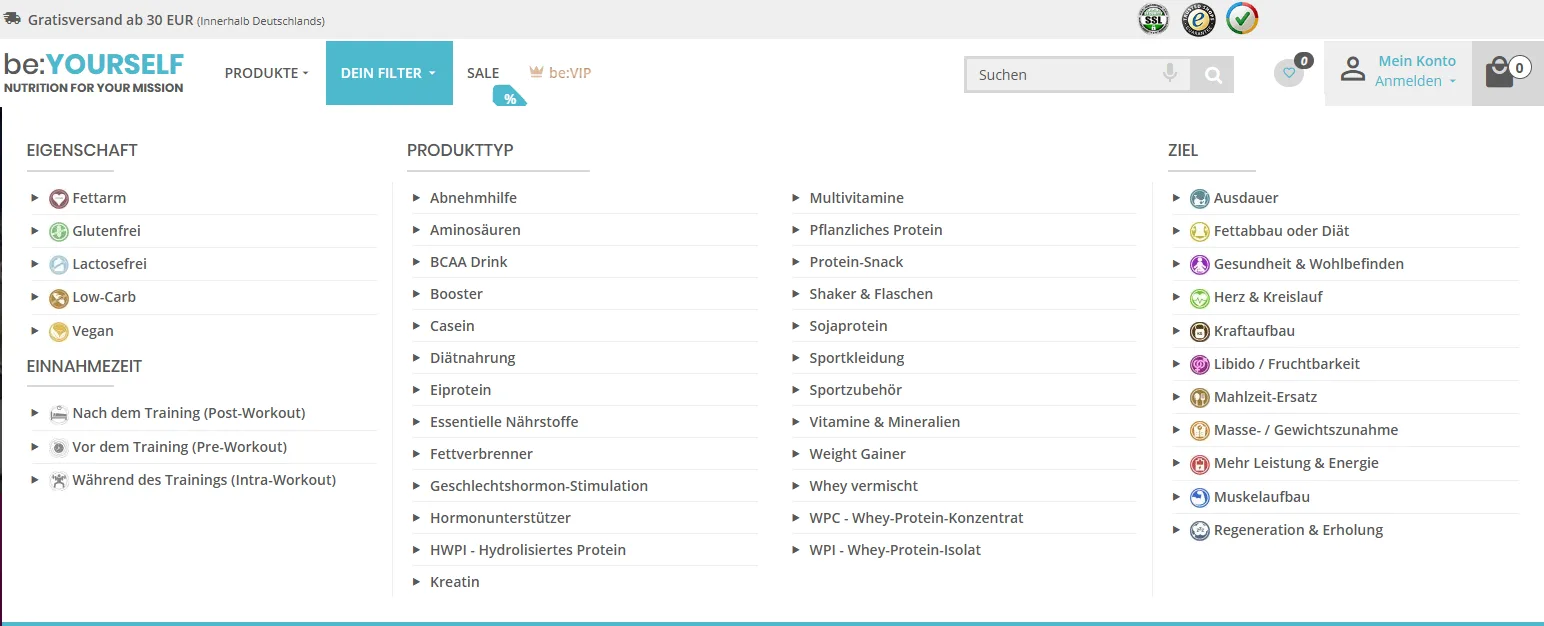This screenshot has width=1544, height=626.
Task: Click the microphone voice search icon
Action: 1169,74
